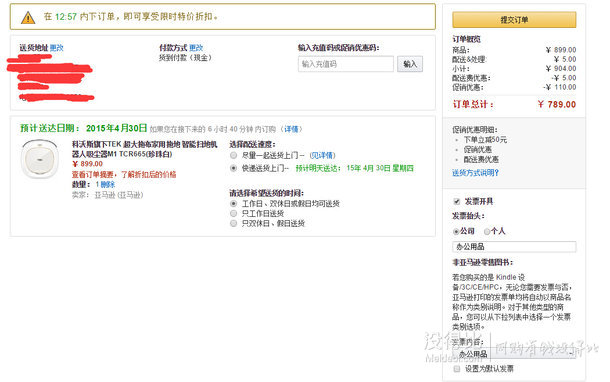
Task: Open the 科沃斯 TEK vacuum product title
Action: tap(144, 149)
